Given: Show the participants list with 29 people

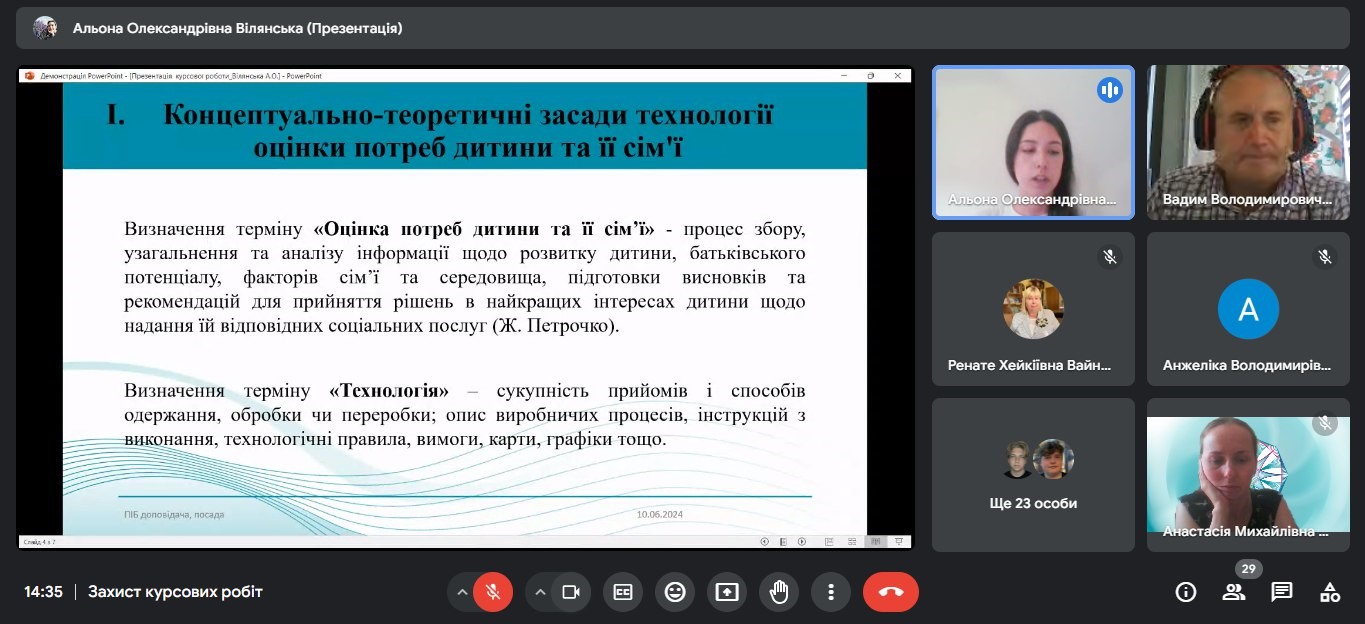Looking at the screenshot, I should click(1234, 592).
